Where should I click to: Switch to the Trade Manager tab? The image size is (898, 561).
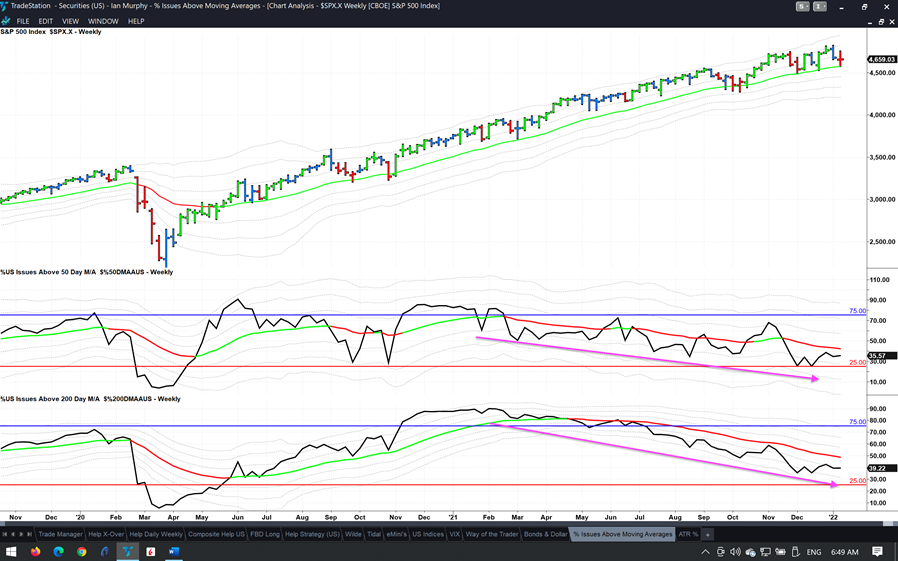tap(60, 534)
